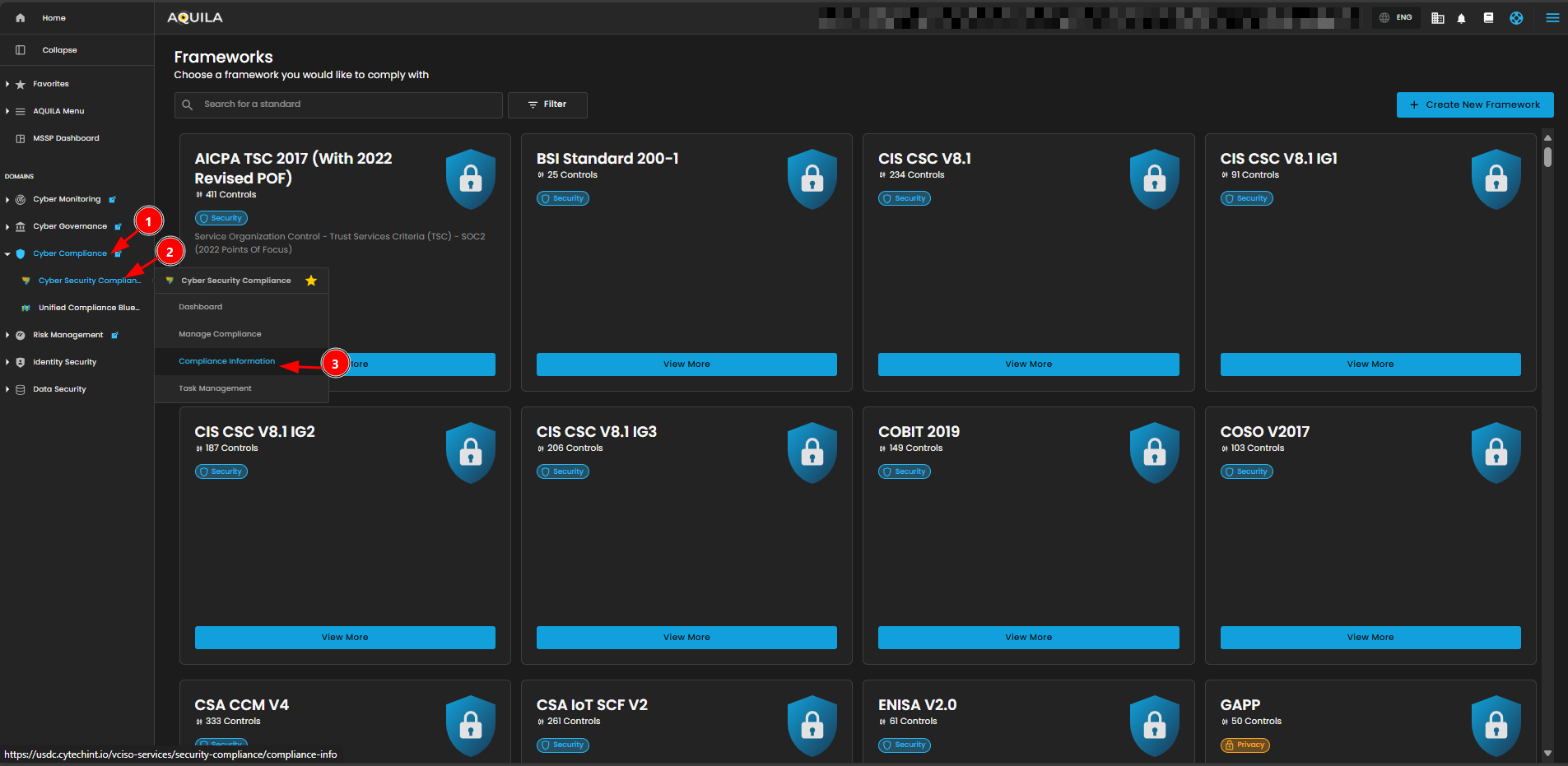The image size is (1568, 766).
Task: Open the documentation book icon
Action: point(1488,18)
